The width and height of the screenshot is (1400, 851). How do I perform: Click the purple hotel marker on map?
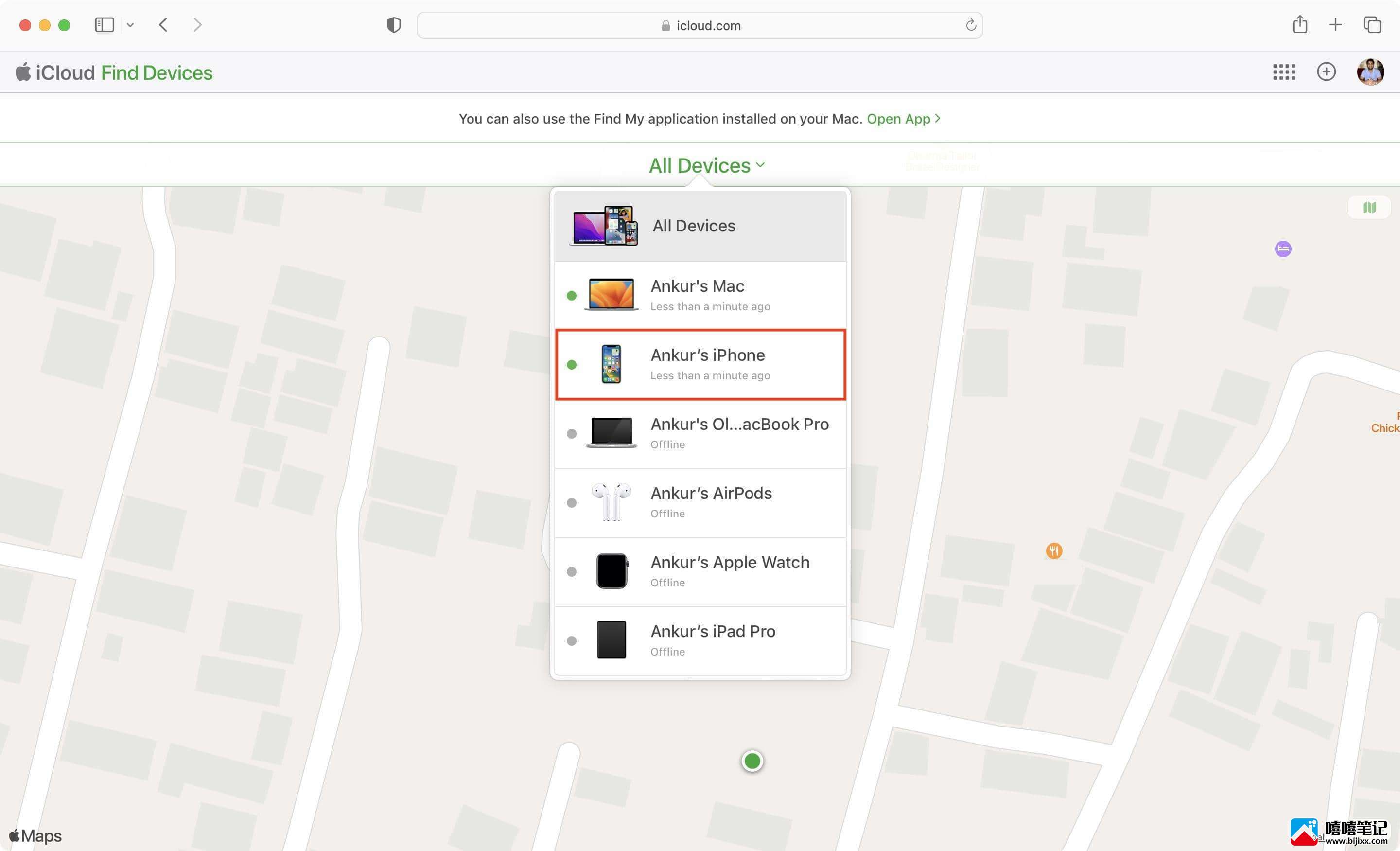coord(1282,249)
